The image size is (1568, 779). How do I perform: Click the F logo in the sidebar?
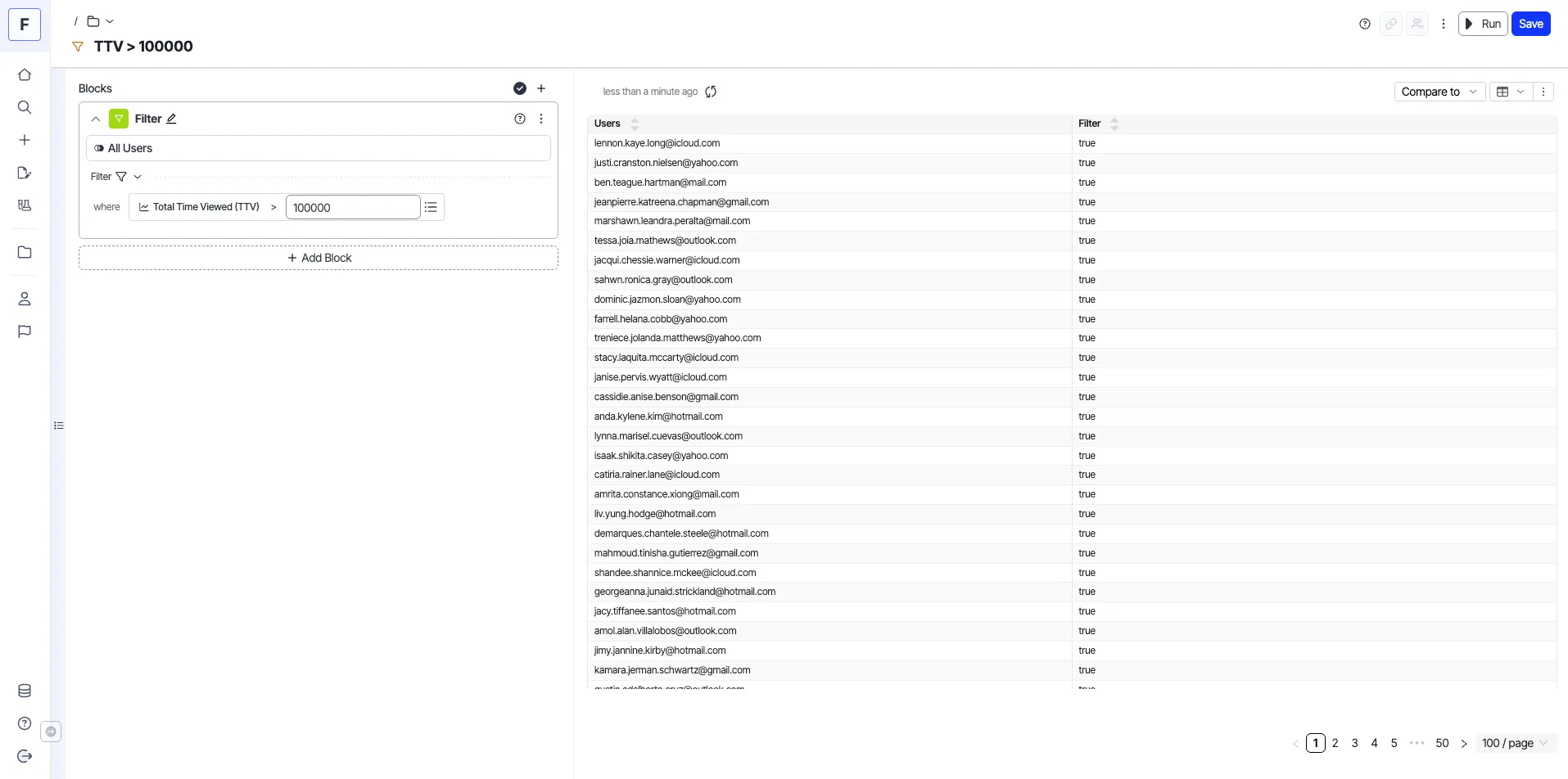pos(25,25)
